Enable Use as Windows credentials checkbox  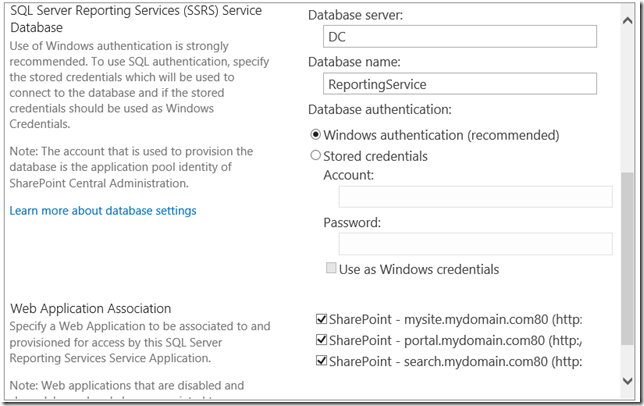(x=331, y=269)
